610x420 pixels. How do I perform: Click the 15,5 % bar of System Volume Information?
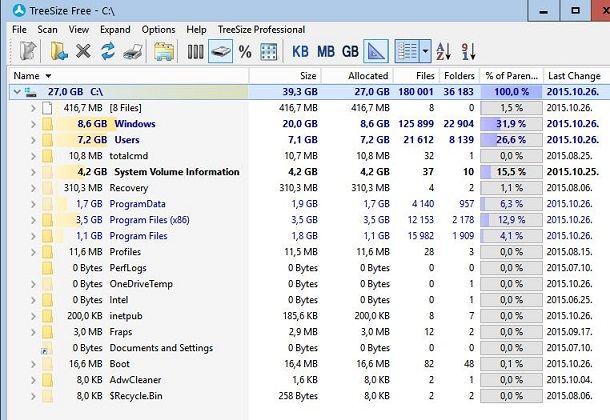tap(511, 172)
